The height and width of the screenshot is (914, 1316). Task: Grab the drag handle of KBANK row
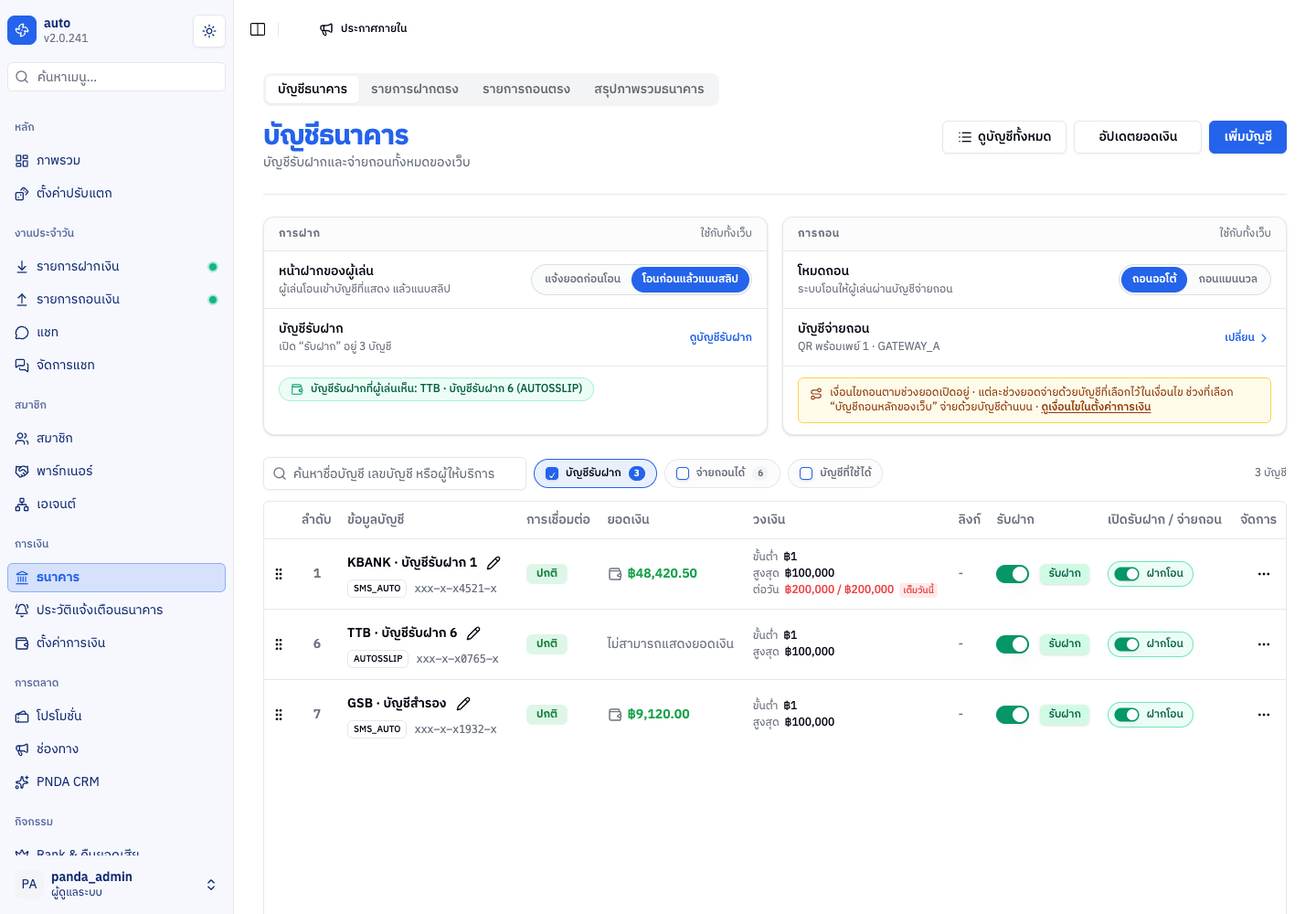pos(279,574)
